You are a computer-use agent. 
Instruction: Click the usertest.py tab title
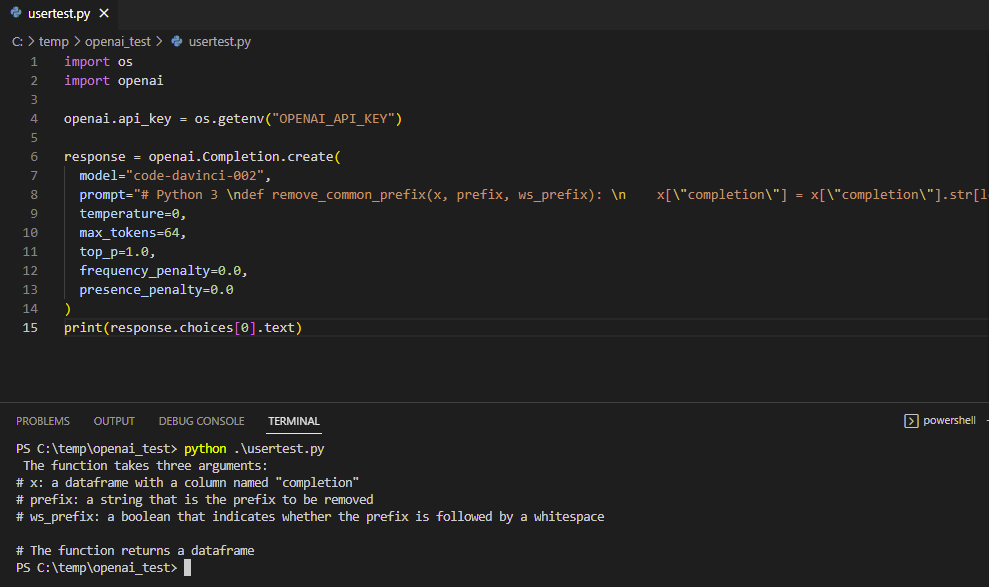pos(59,14)
